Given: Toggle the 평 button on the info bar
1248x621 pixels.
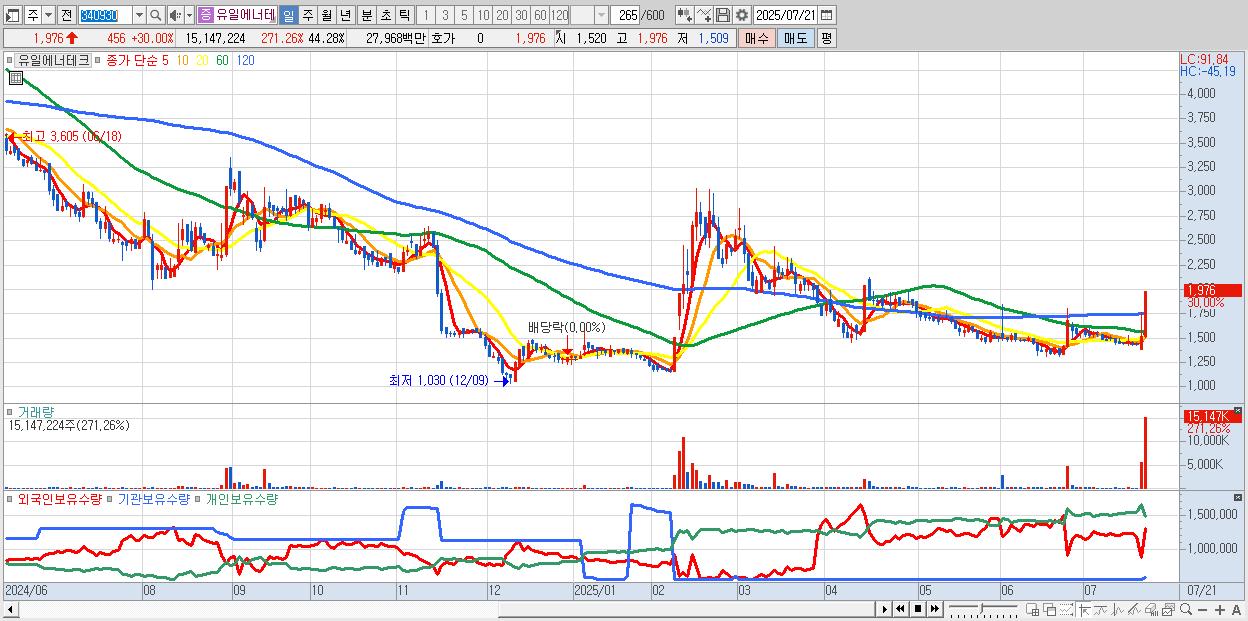Looking at the screenshot, I should click(826, 38).
